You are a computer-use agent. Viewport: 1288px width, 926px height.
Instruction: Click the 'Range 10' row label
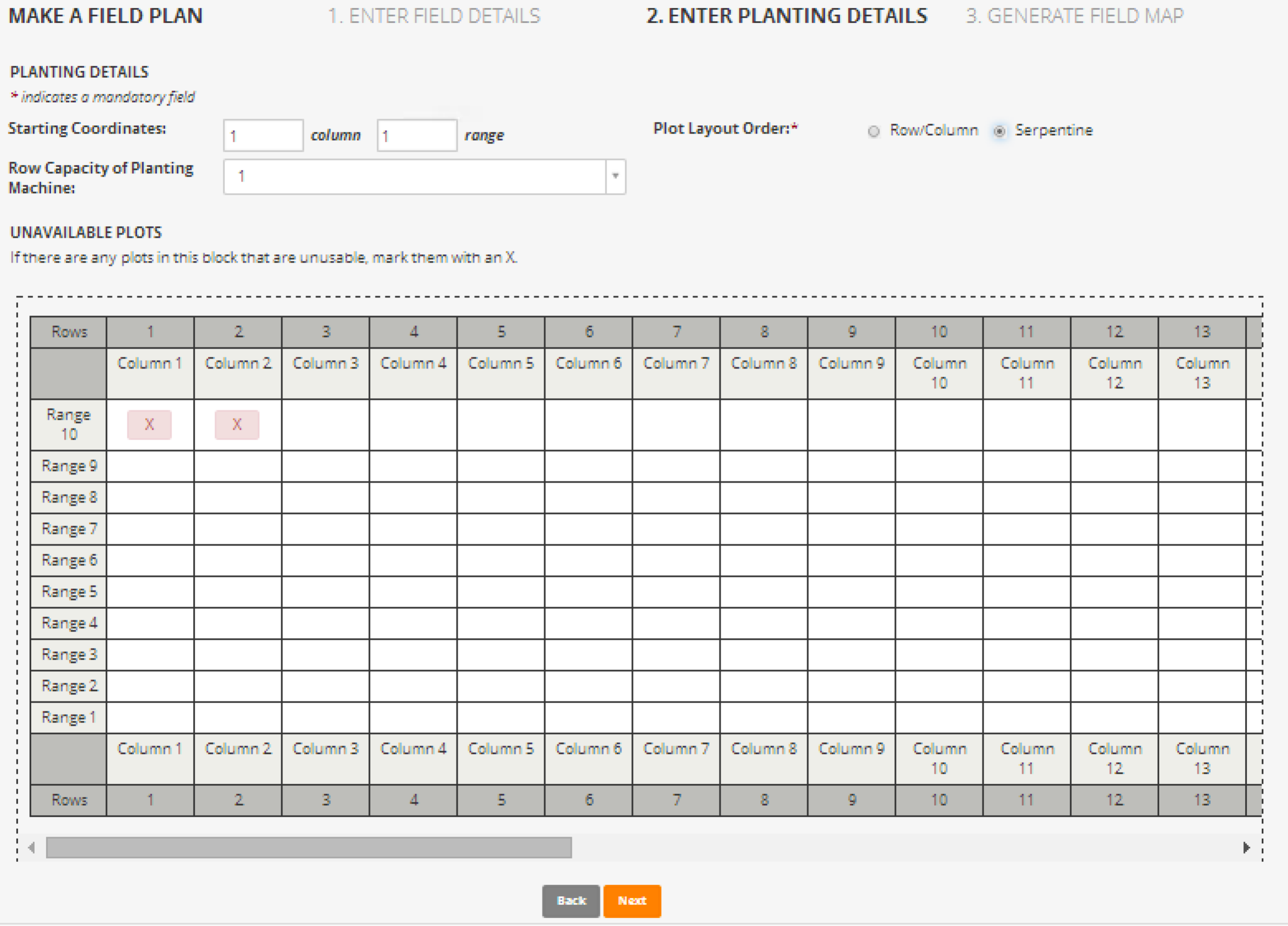[x=68, y=425]
